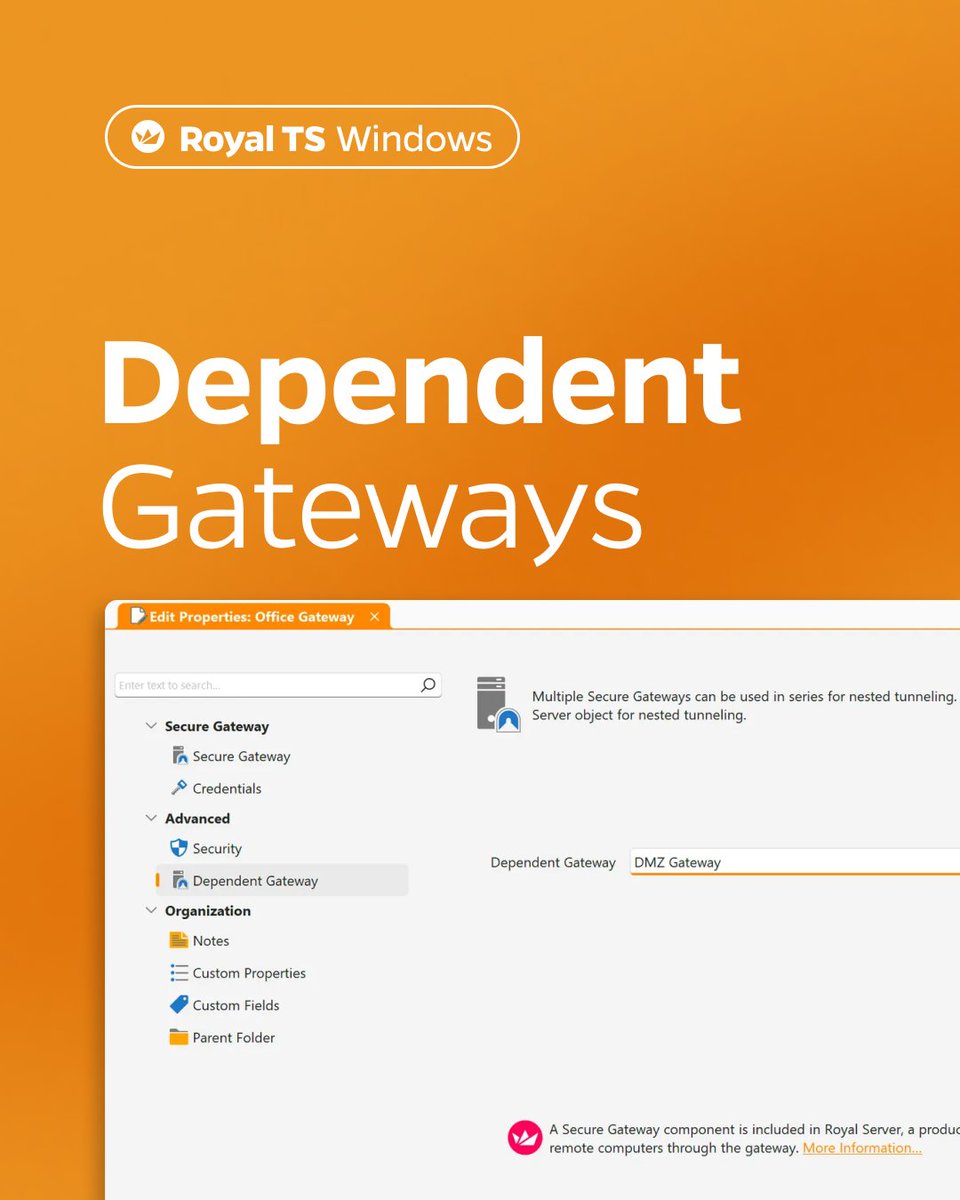Collapse the Organization section chevron
This screenshot has width=960, height=1200.
[152, 910]
